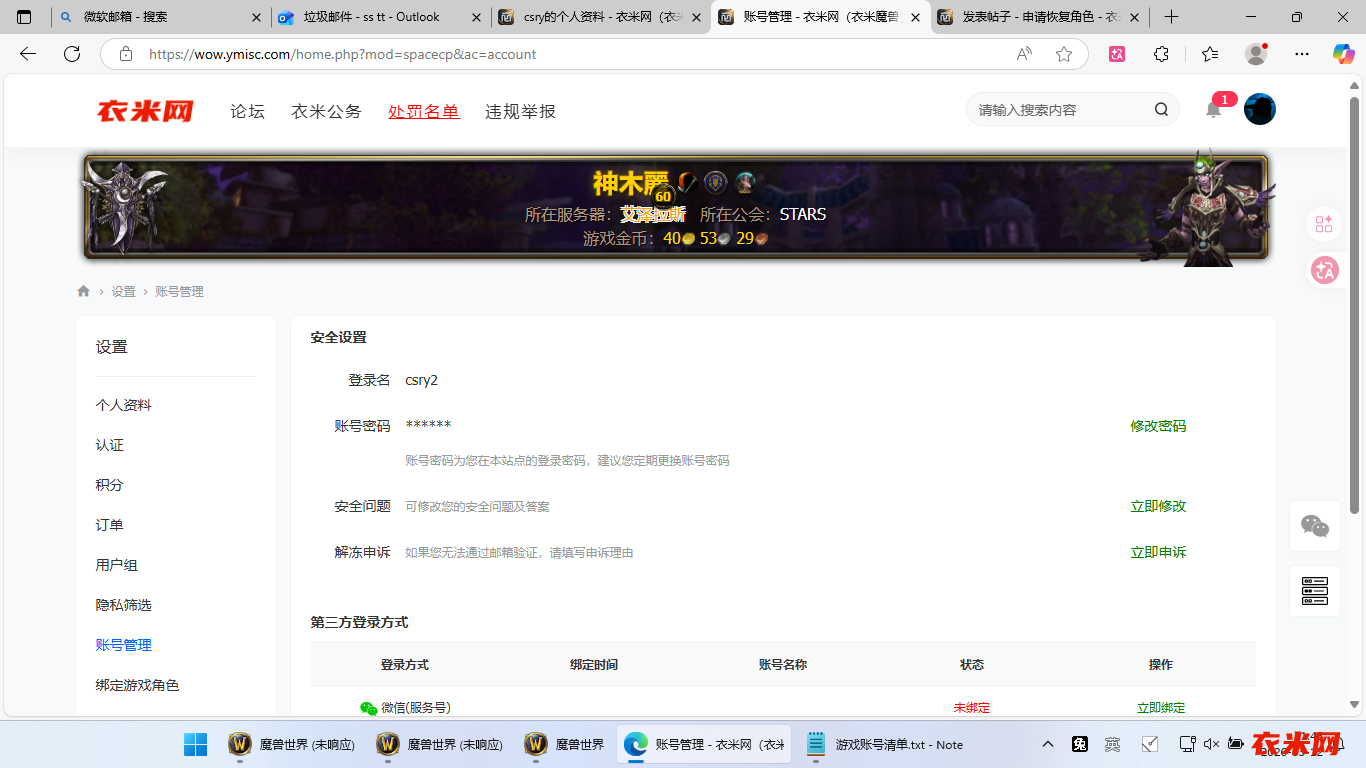
Task: Click the muted volume tray icon
Action: pos(1211,744)
